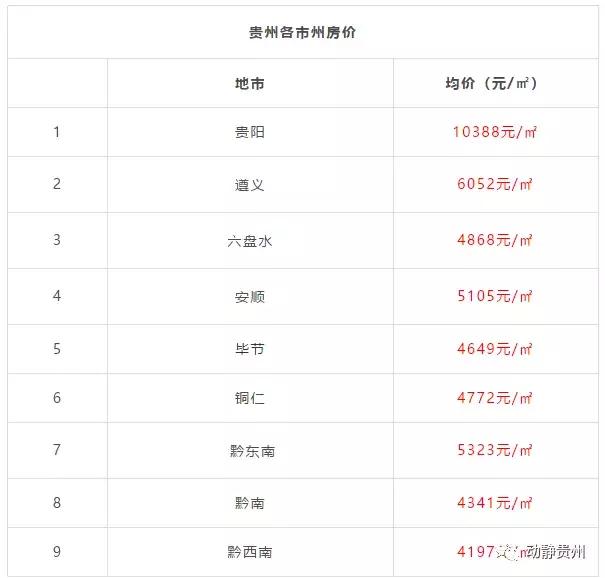Click the 毕节 city cell
605x578 pixels.
(250, 348)
